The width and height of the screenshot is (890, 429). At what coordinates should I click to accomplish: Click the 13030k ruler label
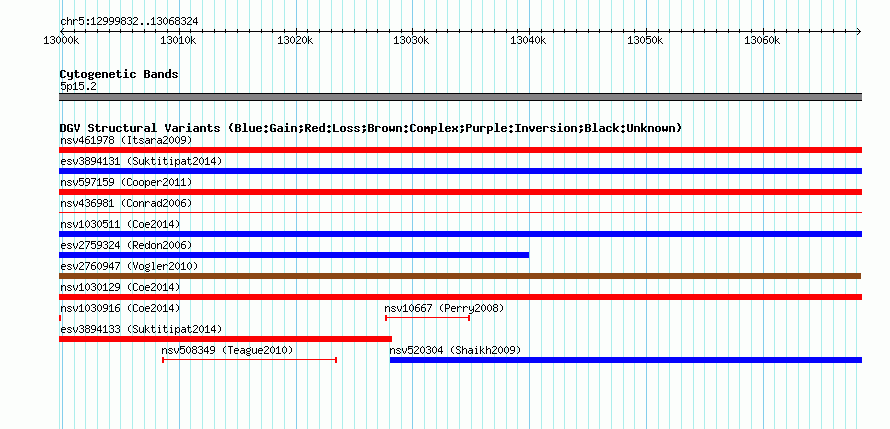(412, 40)
